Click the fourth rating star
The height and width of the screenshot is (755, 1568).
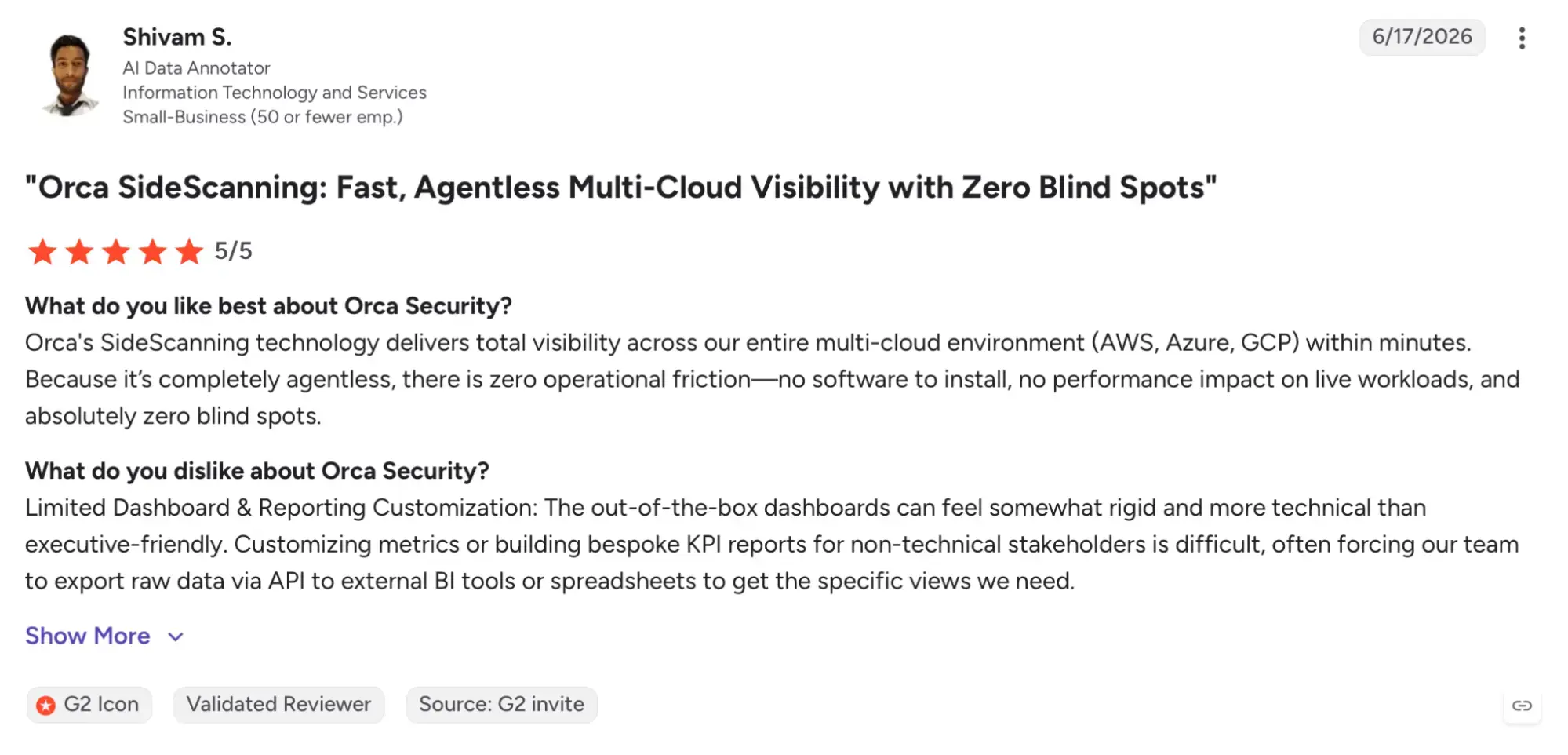tap(152, 252)
